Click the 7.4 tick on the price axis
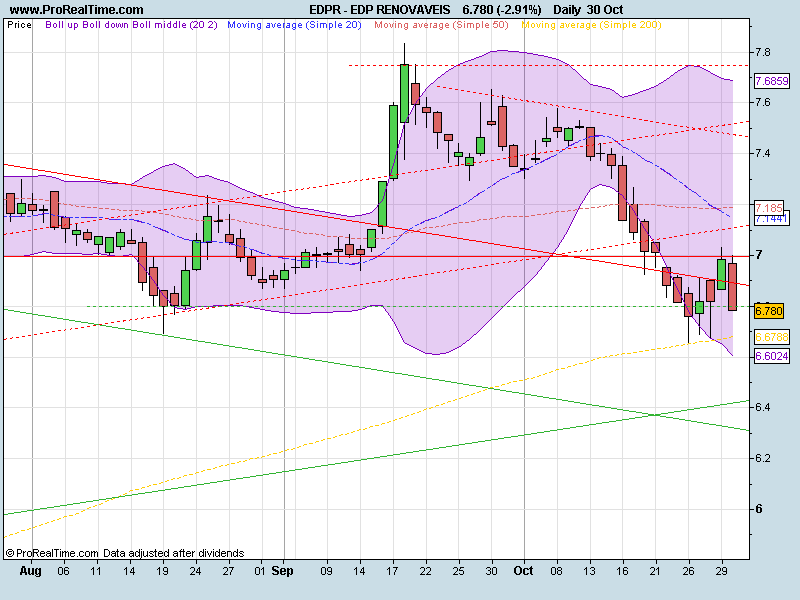Viewport: 800px width, 600px height. click(763, 153)
